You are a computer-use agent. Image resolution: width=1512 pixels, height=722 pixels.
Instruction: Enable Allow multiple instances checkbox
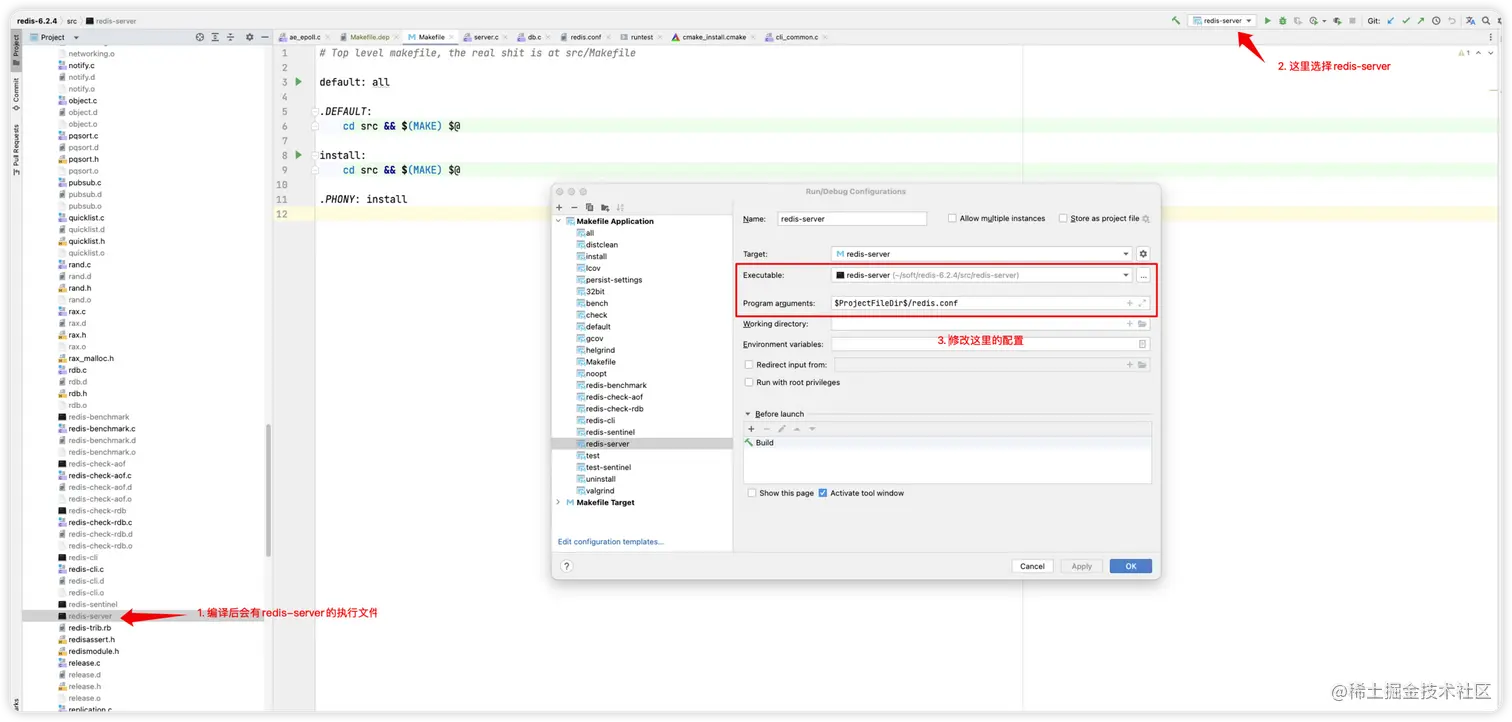point(952,218)
